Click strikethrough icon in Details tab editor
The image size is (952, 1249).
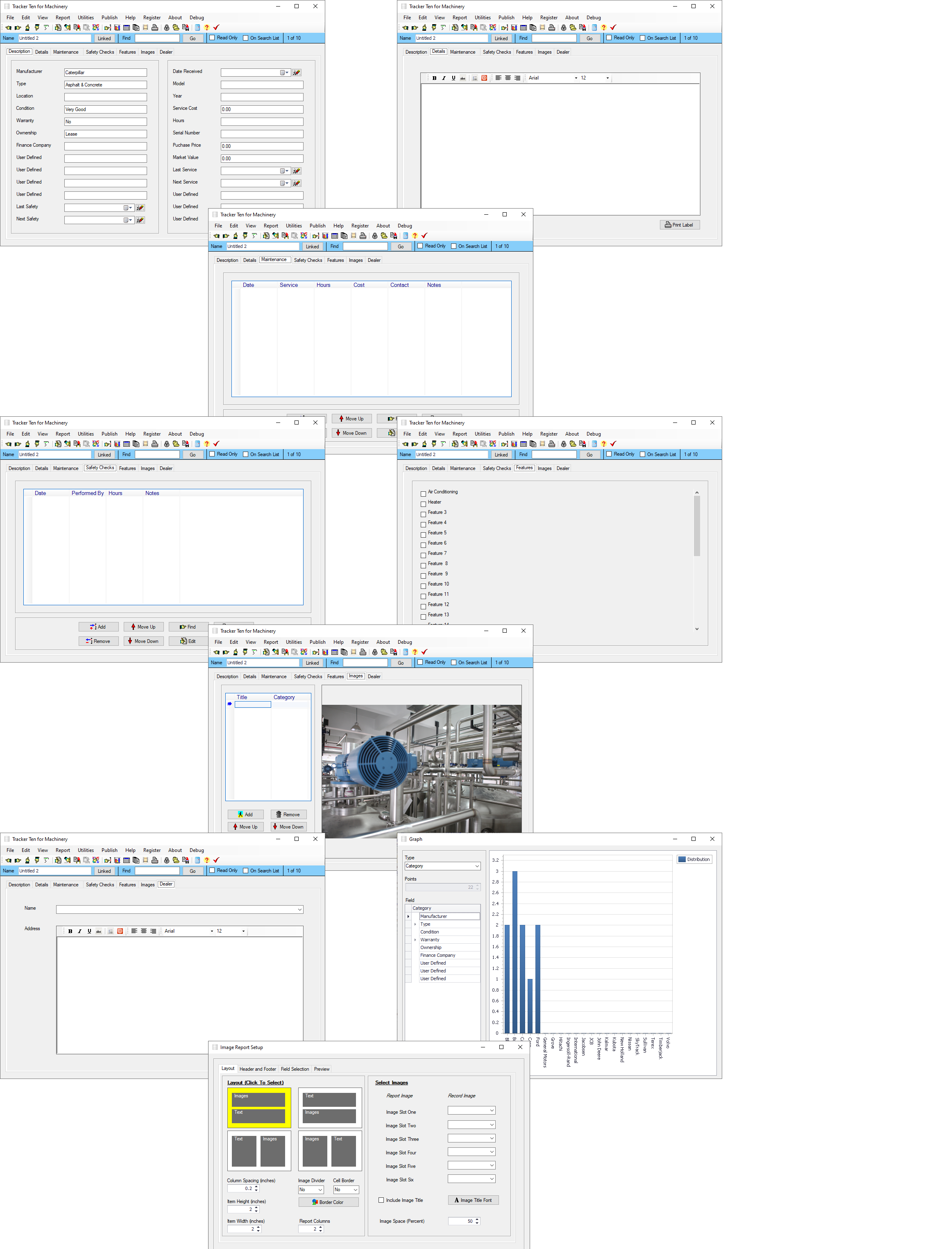463,78
